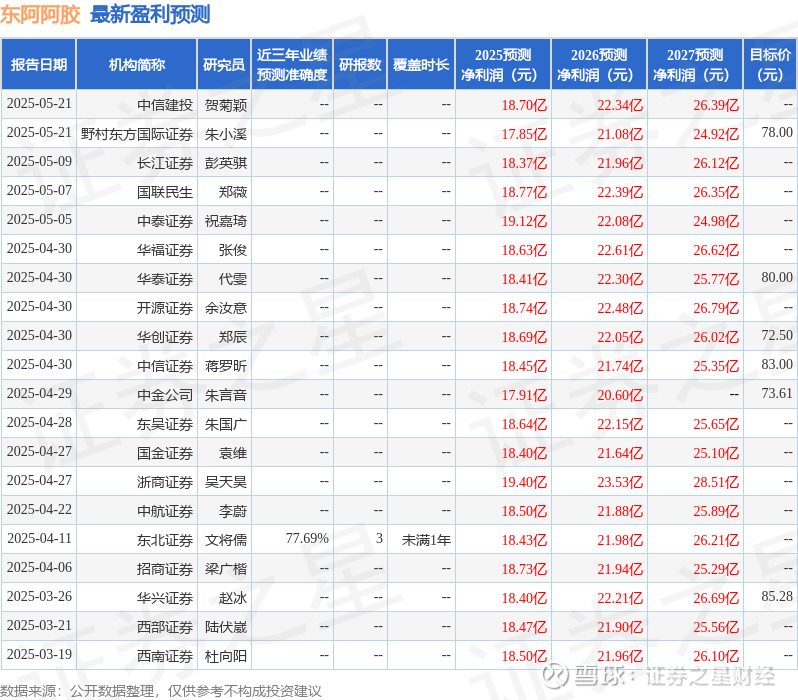The width and height of the screenshot is (798, 700).
Task: Select researcher 朱小溪
Action: click(226, 134)
